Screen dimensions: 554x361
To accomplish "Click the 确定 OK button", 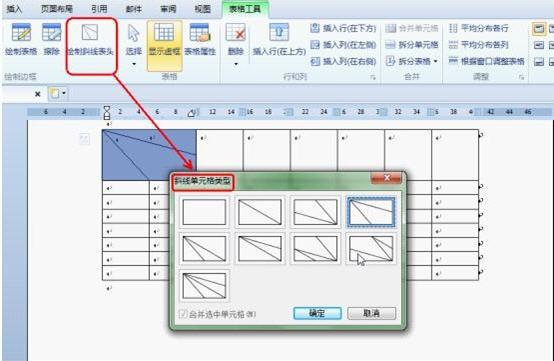I will tap(317, 313).
